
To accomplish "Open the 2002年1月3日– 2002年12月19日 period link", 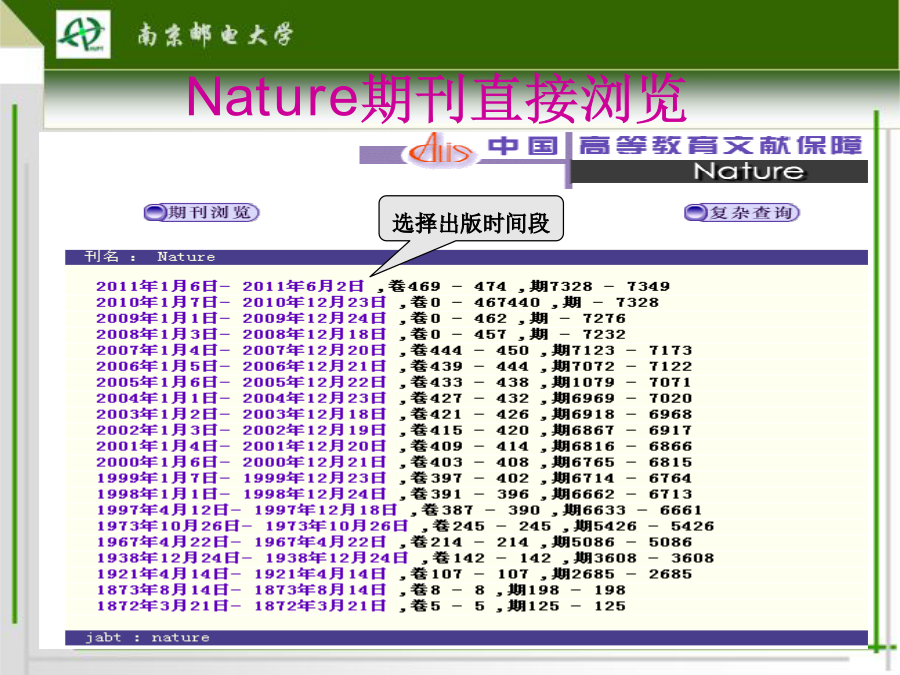I will [x=241, y=430].
